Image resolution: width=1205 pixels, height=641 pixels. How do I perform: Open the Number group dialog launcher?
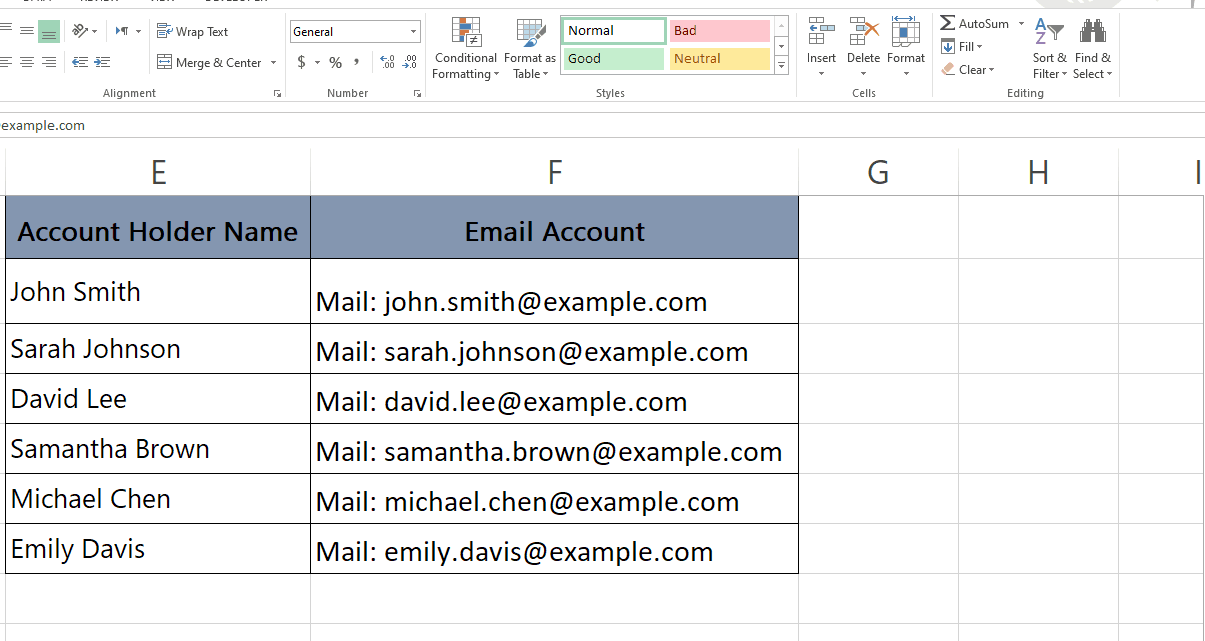point(417,93)
